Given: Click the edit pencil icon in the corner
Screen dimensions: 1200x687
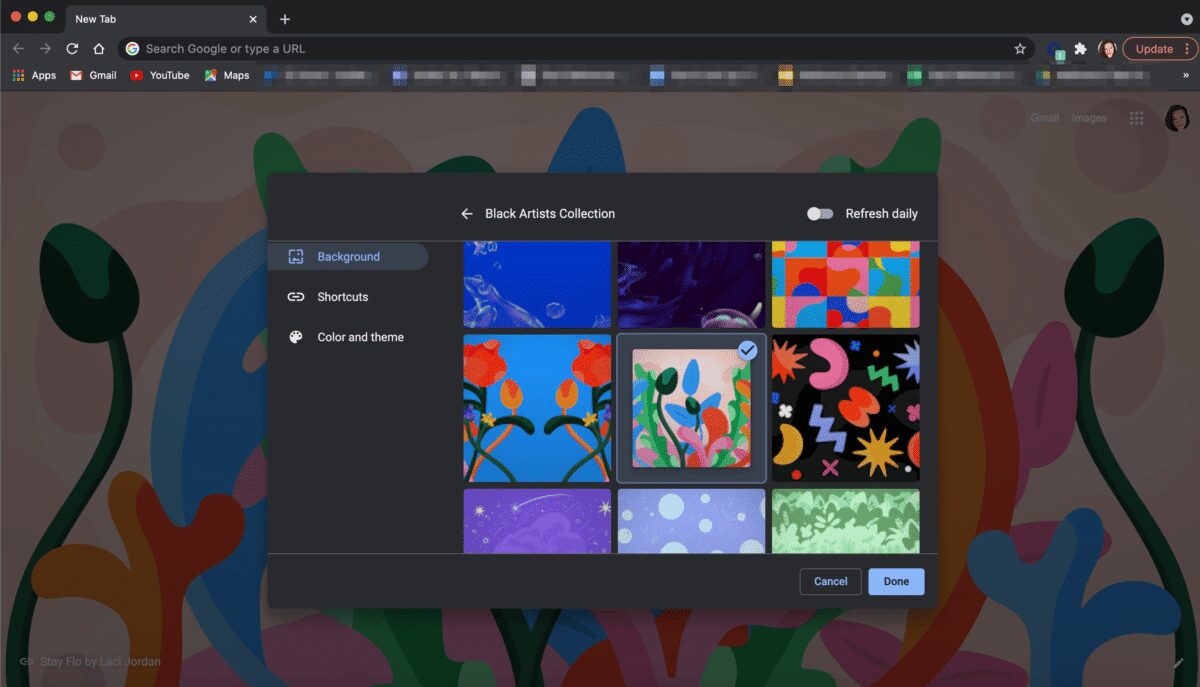Looking at the screenshot, I should [1178, 662].
